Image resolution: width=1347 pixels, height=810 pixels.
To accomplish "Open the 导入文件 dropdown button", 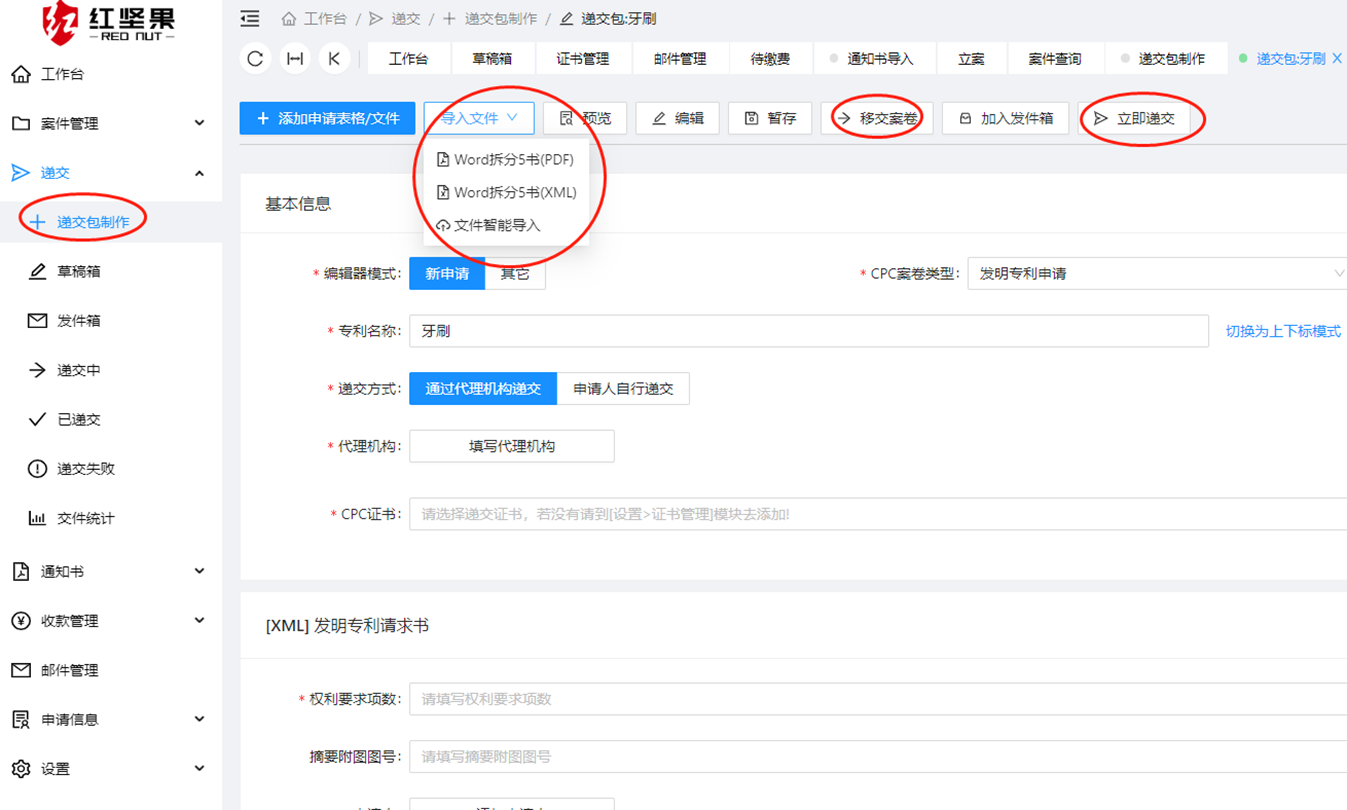I will click(x=479, y=118).
